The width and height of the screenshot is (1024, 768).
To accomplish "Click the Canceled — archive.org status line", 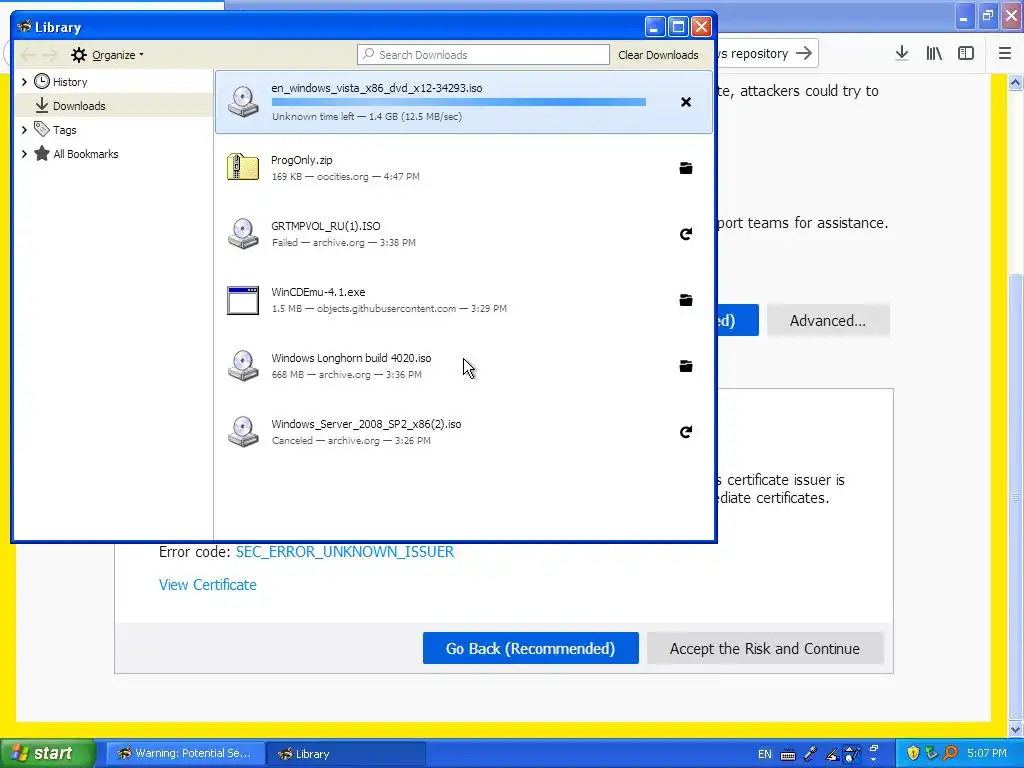I will pos(351,441).
